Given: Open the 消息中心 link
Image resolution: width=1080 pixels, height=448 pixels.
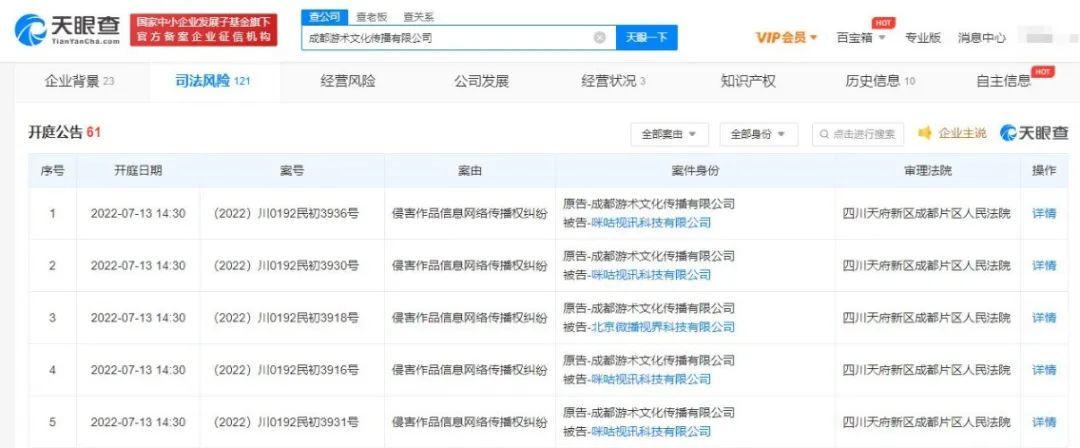Looking at the screenshot, I should [982, 38].
